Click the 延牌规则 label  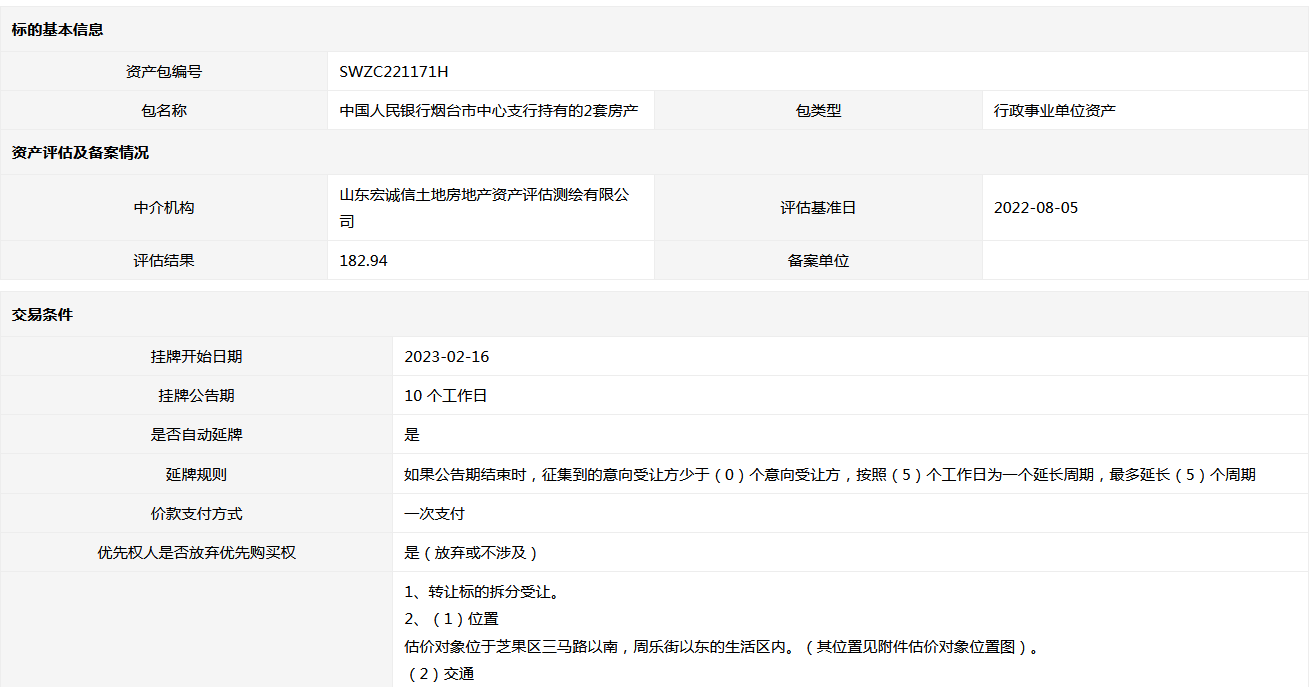196,475
